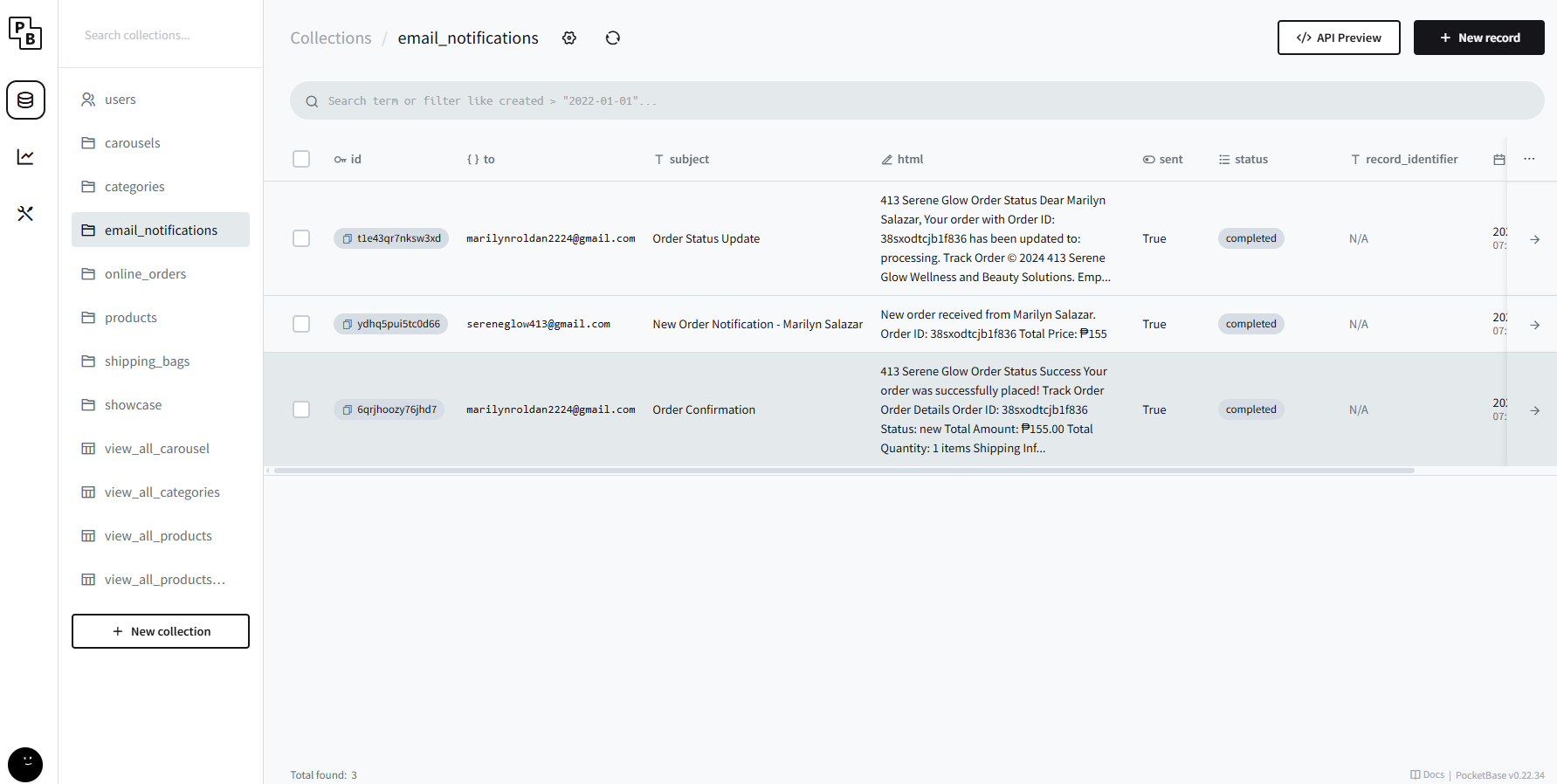This screenshot has width=1557, height=784.
Task: Sort by the status column header
Action: click(1244, 160)
